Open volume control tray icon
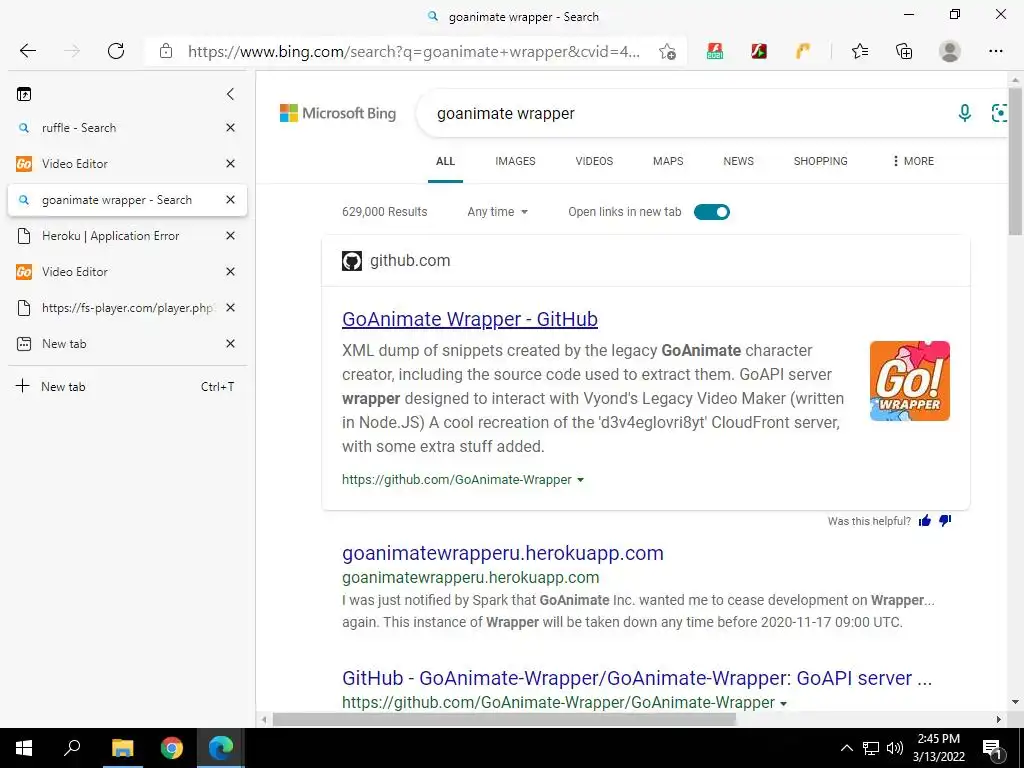 [895, 748]
